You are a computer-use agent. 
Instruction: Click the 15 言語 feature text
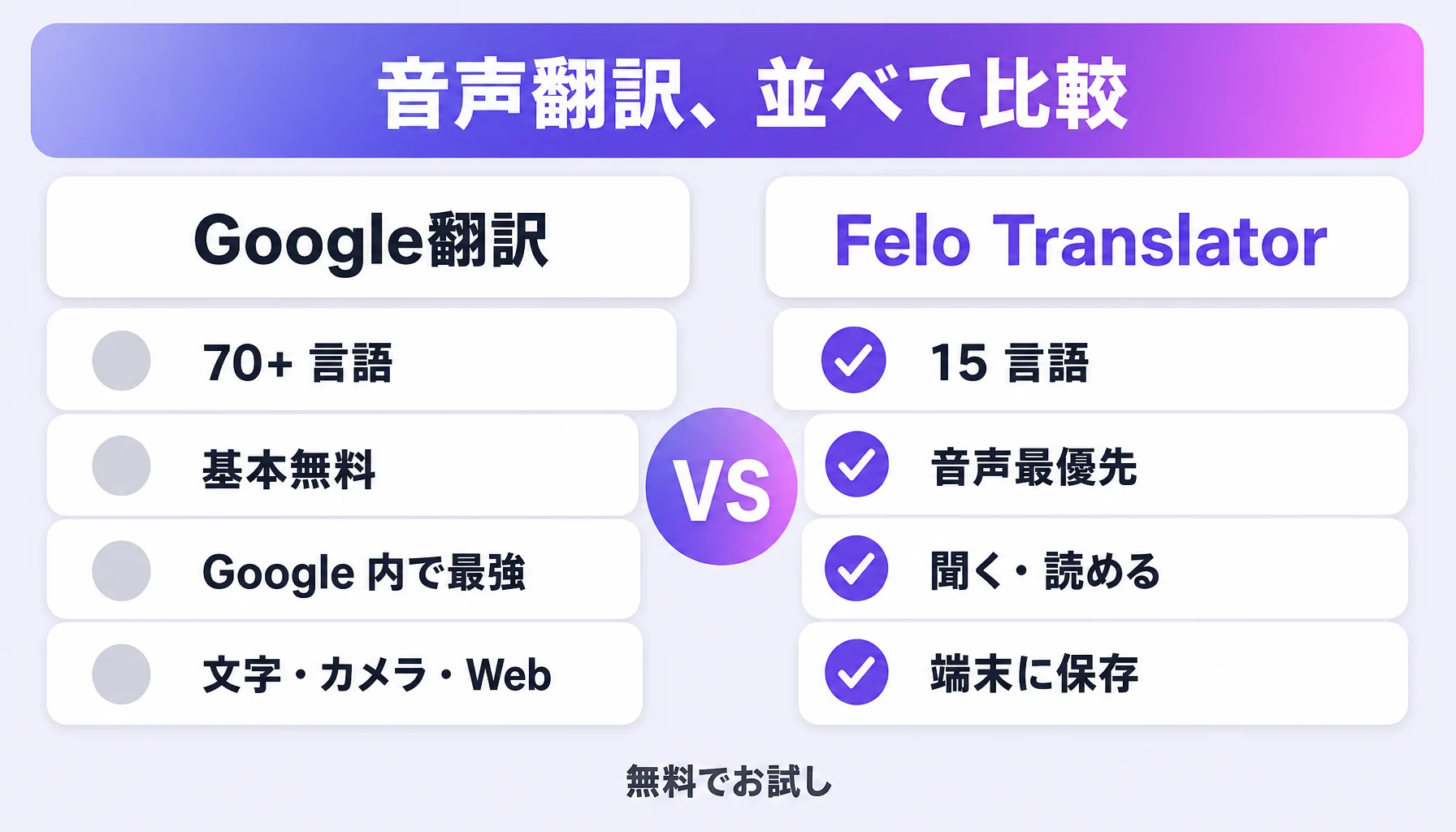pyautogui.click(x=1009, y=362)
